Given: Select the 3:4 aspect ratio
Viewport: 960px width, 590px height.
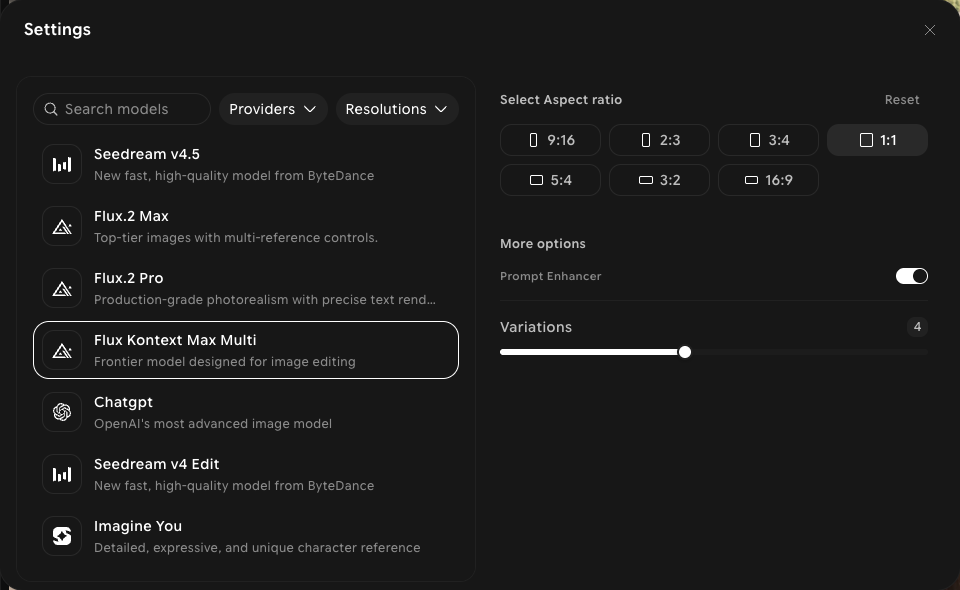Looking at the screenshot, I should click(768, 140).
